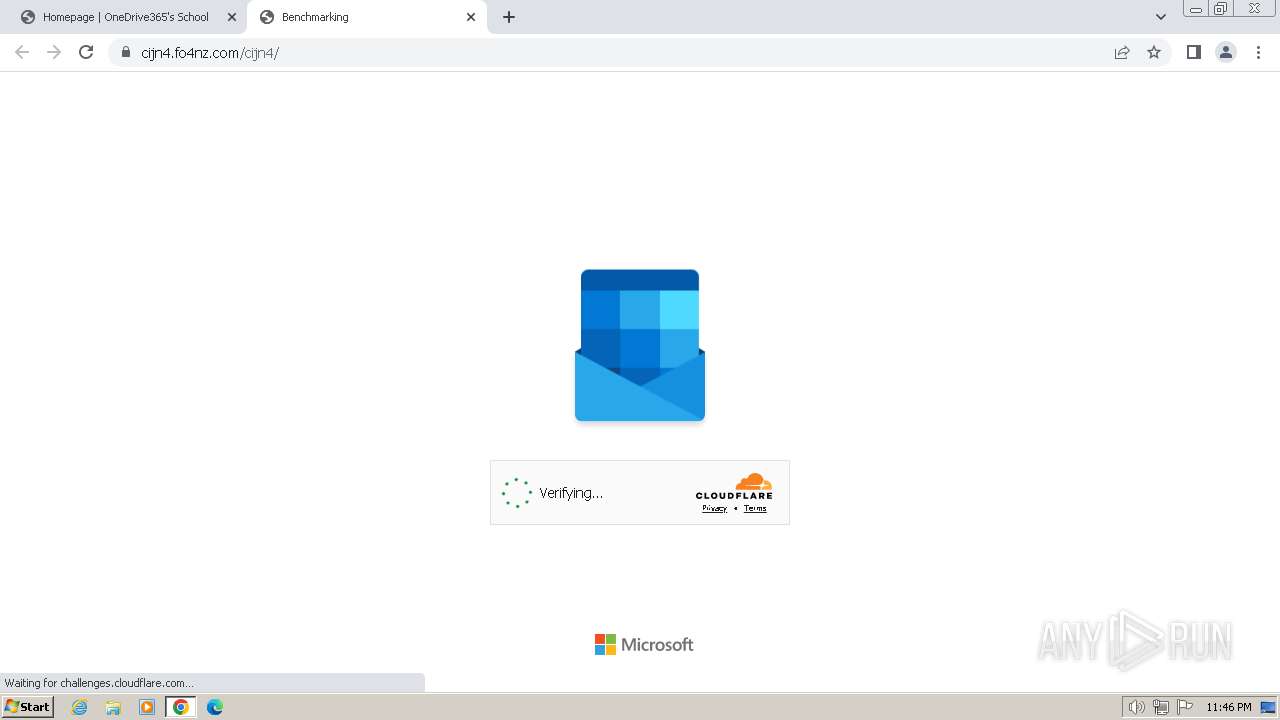Click the Outlook envelope logo
The image size is (1280, 720).
(640, 345)
